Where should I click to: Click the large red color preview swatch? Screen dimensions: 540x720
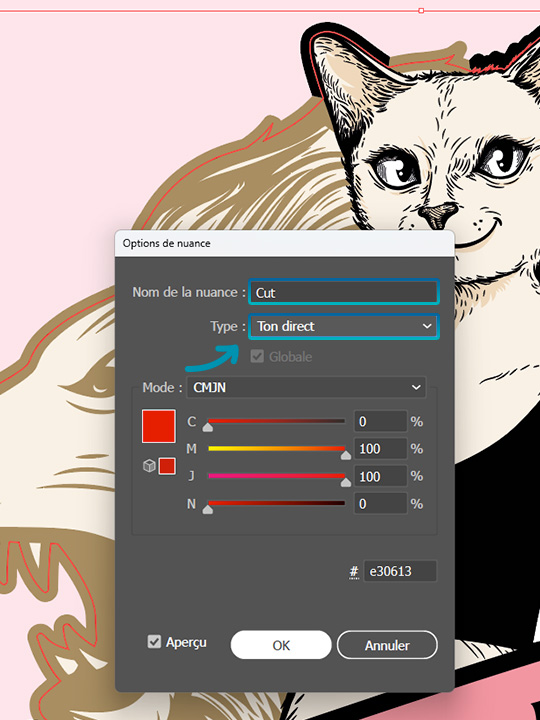tap(159, 426)
